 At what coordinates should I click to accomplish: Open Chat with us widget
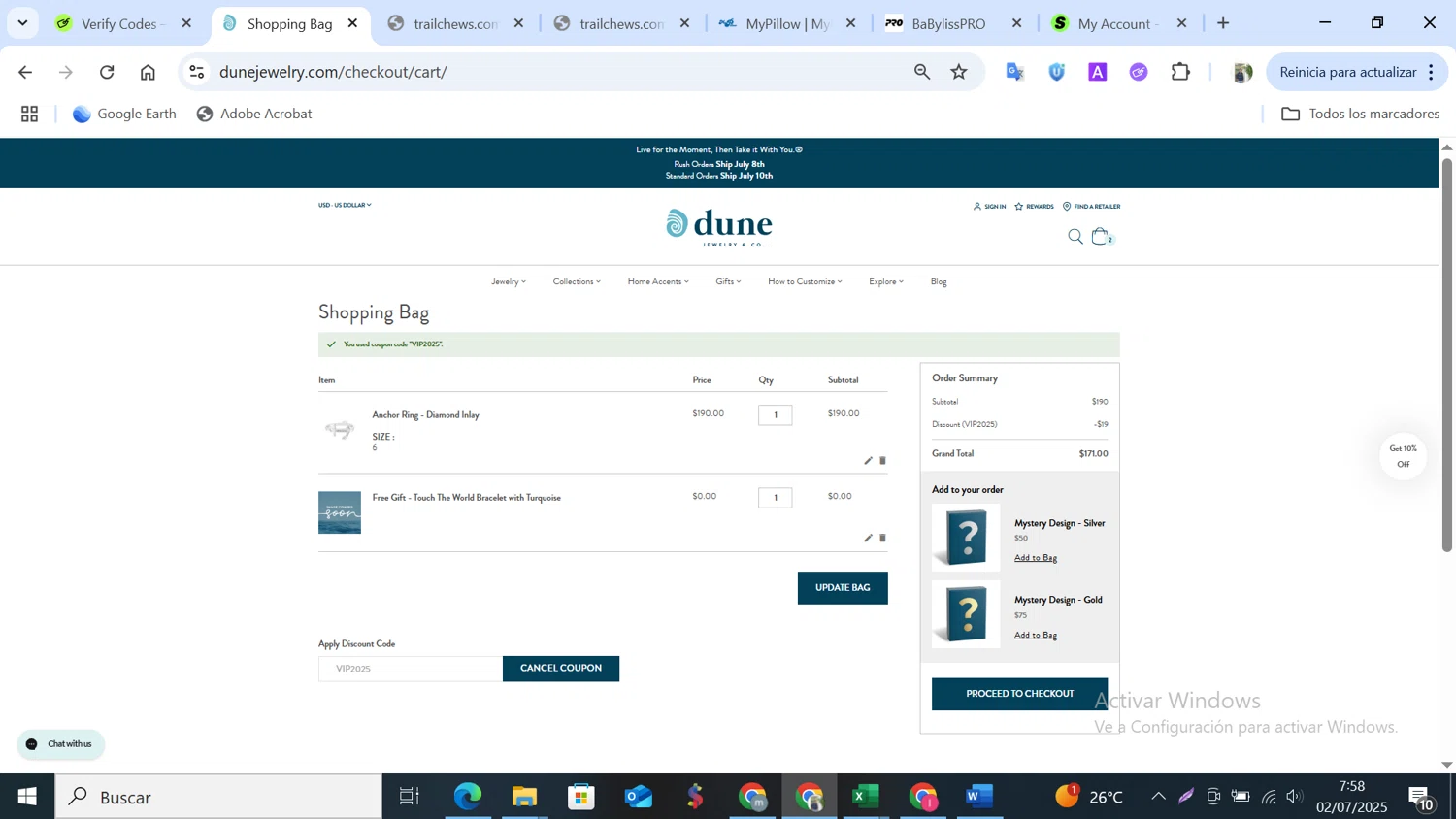tap(60, 744)
